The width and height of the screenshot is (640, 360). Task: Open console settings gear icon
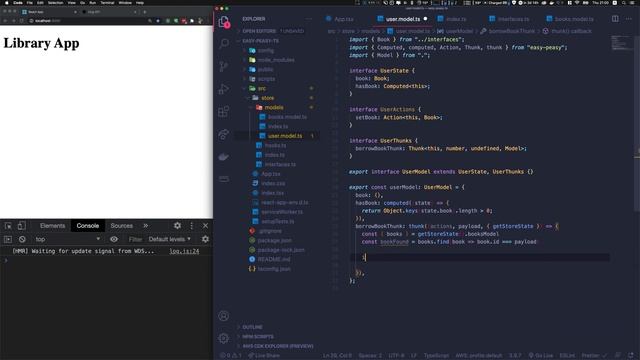tap(205, 239)
